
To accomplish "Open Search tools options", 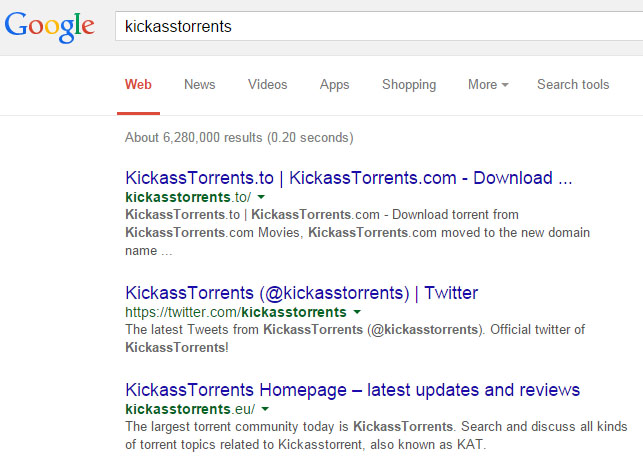I will pyautogui.click(x=573, y=85).
